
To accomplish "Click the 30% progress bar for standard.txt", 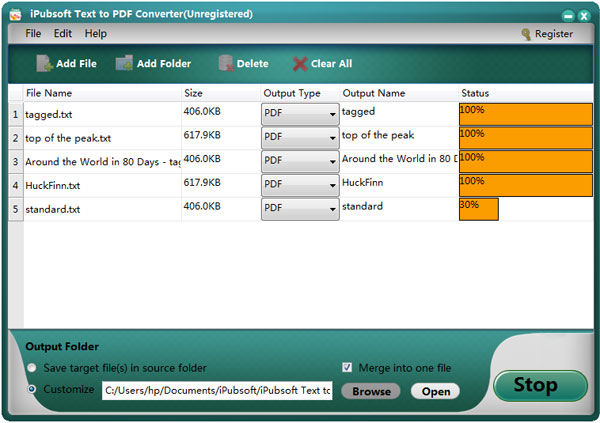I will [478, 209].
